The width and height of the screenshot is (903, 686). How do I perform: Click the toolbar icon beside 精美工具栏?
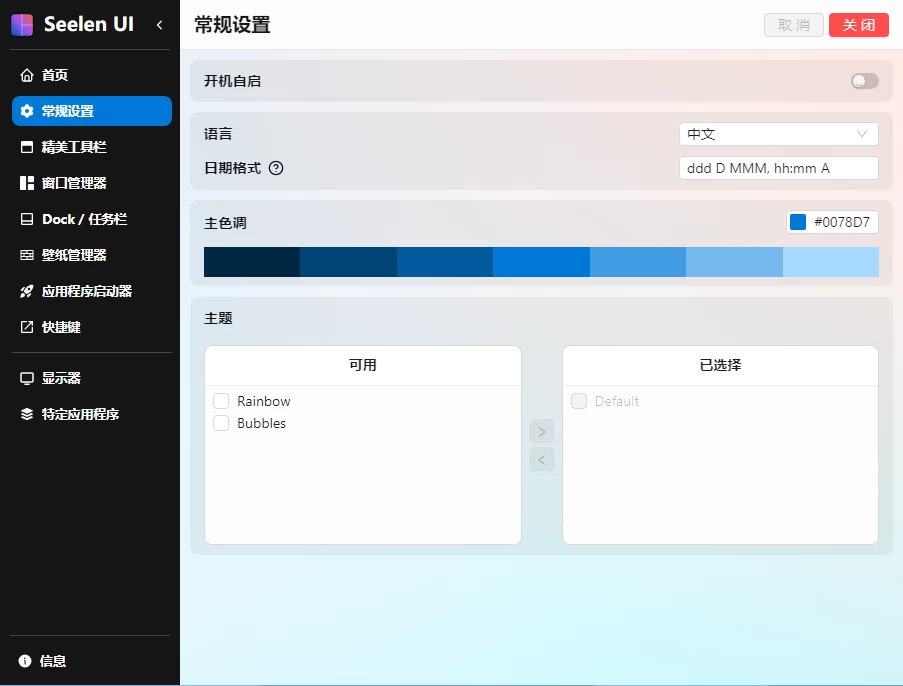[x=27, y=147]
